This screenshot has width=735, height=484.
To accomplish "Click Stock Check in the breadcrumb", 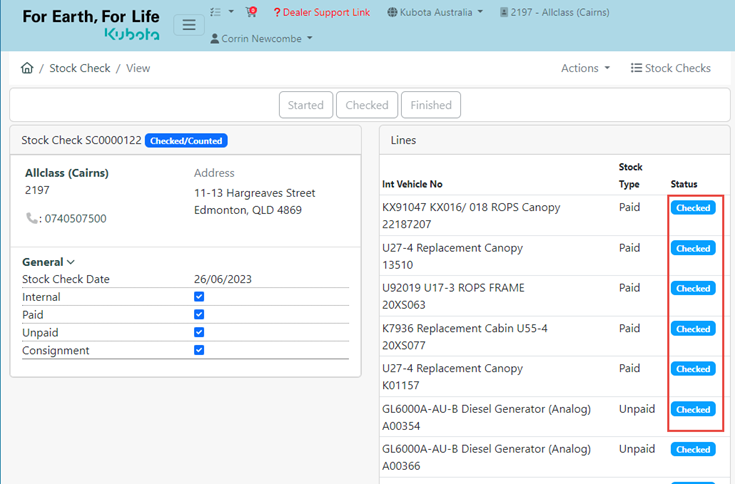I will (x=80, y=68).
